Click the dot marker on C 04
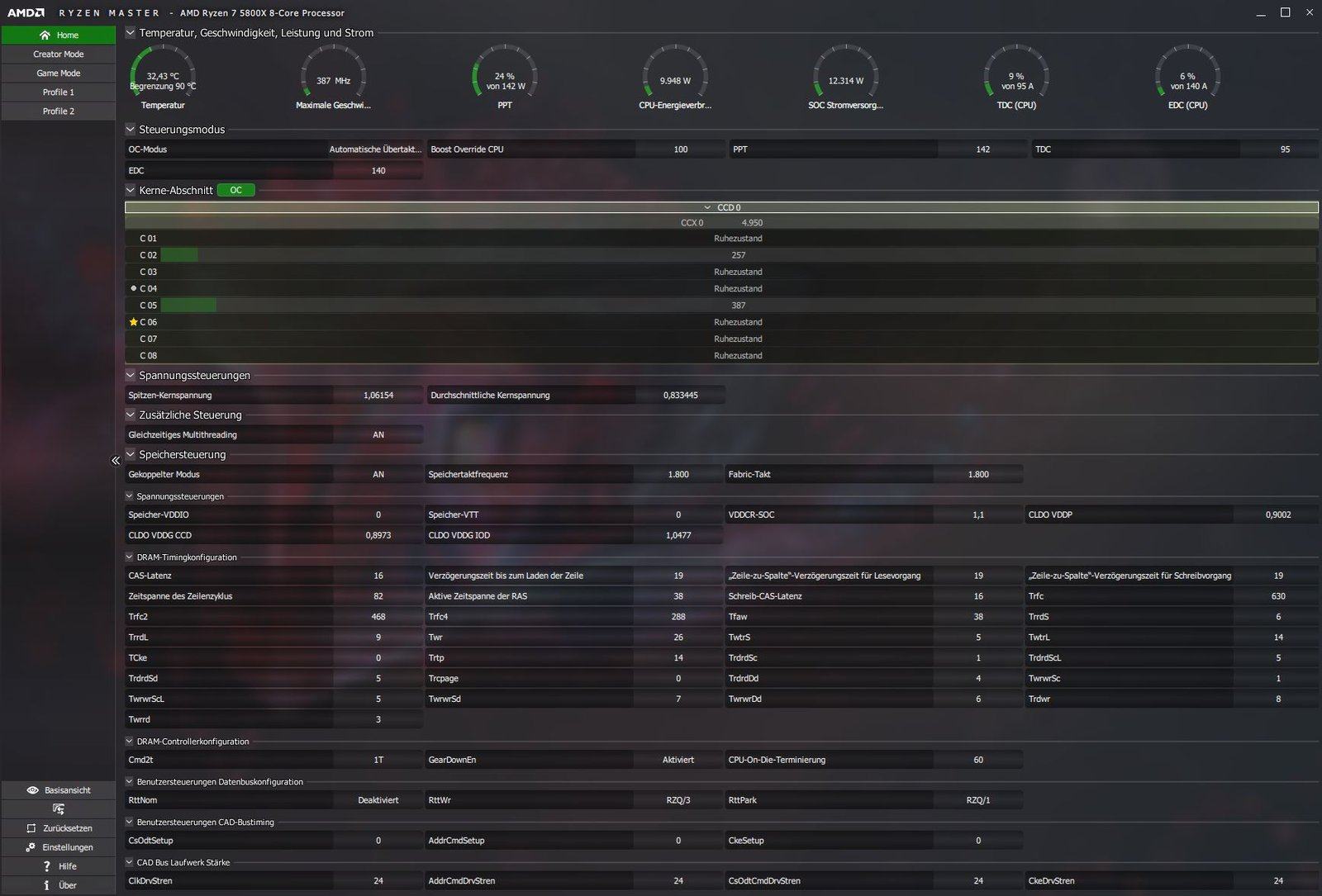 [133, 288]
